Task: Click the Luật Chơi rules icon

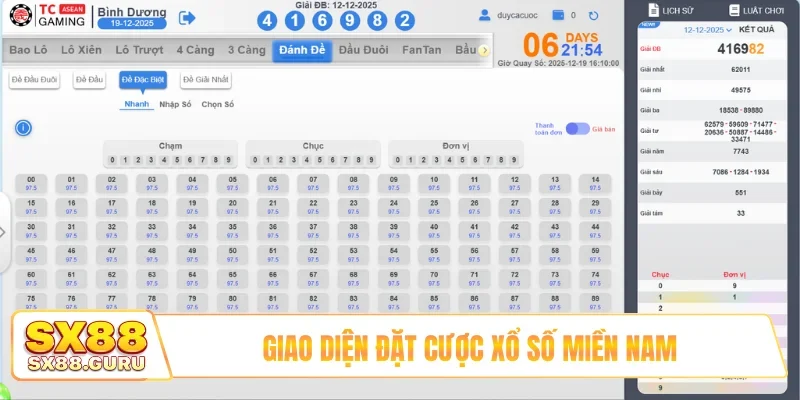Action: pos(734,10)
